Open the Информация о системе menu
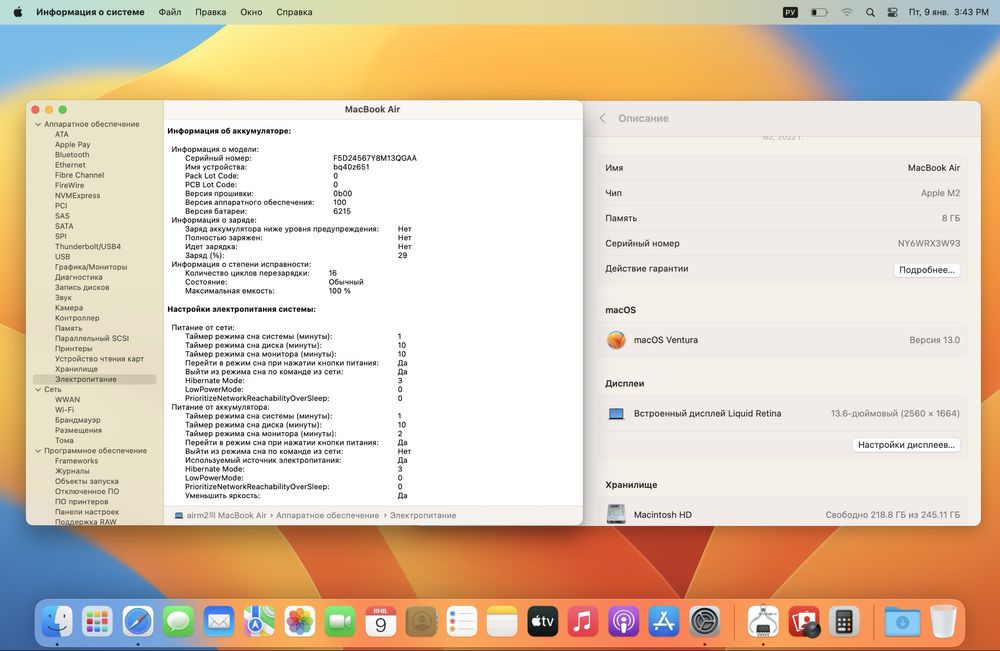 90,12
